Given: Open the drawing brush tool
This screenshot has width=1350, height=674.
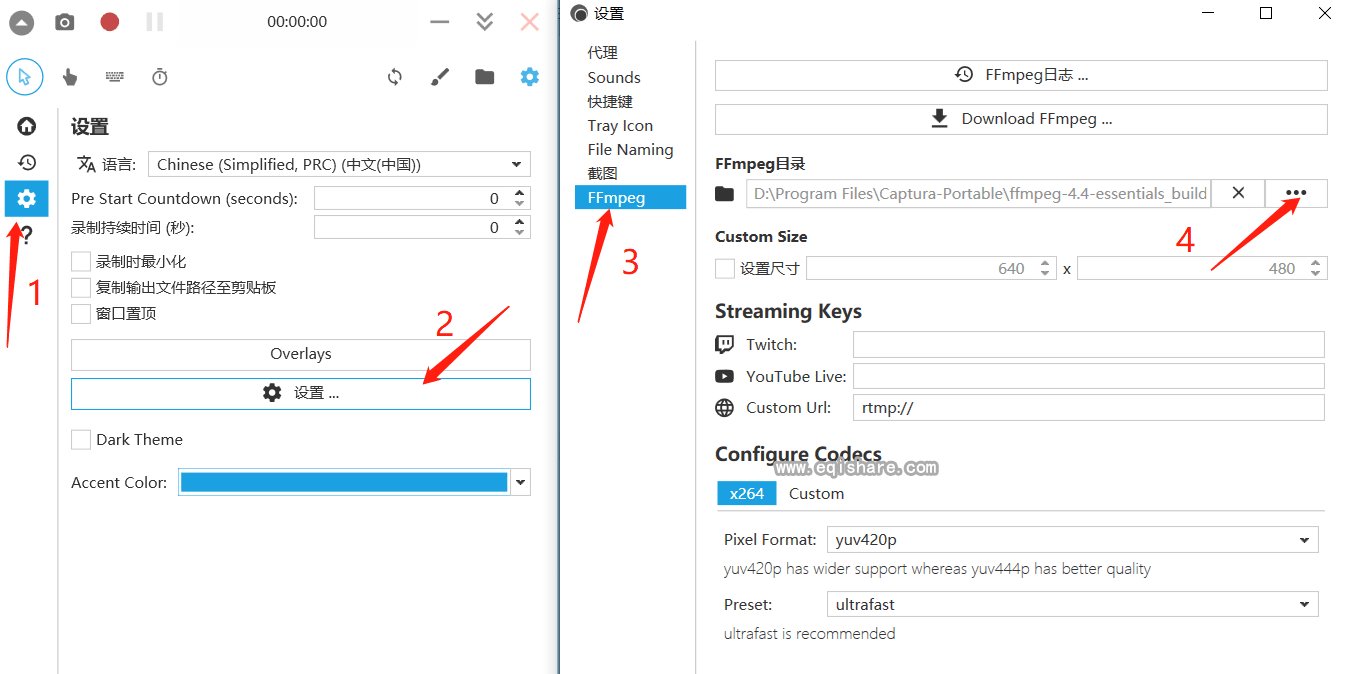Looking at the screenshot, I should (440, 77).
